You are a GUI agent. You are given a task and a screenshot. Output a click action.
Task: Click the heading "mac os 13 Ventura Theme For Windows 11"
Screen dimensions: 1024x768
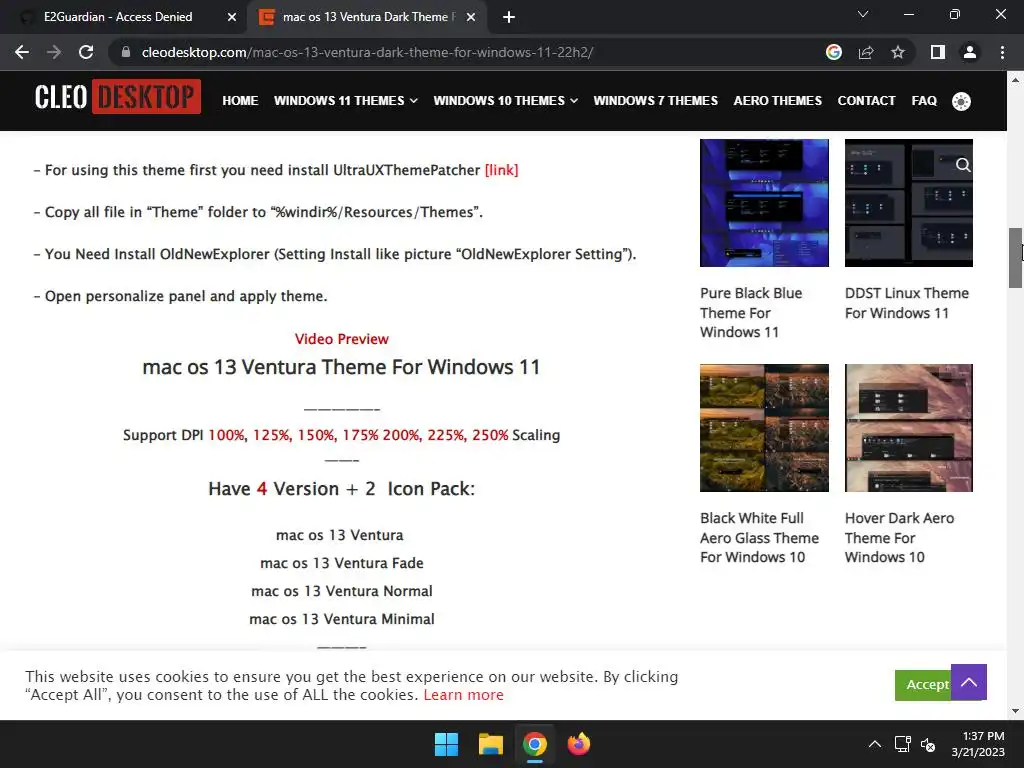click(342, 367)
